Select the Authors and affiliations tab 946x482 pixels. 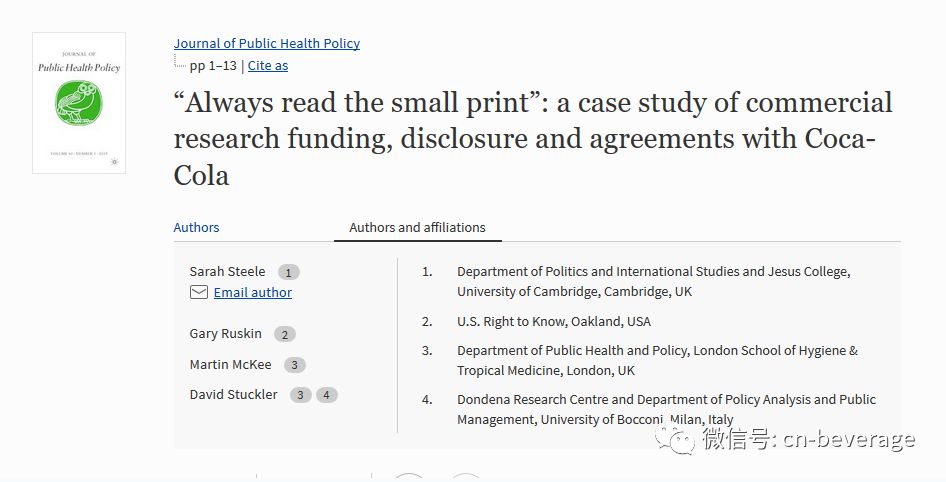(417, 227)
